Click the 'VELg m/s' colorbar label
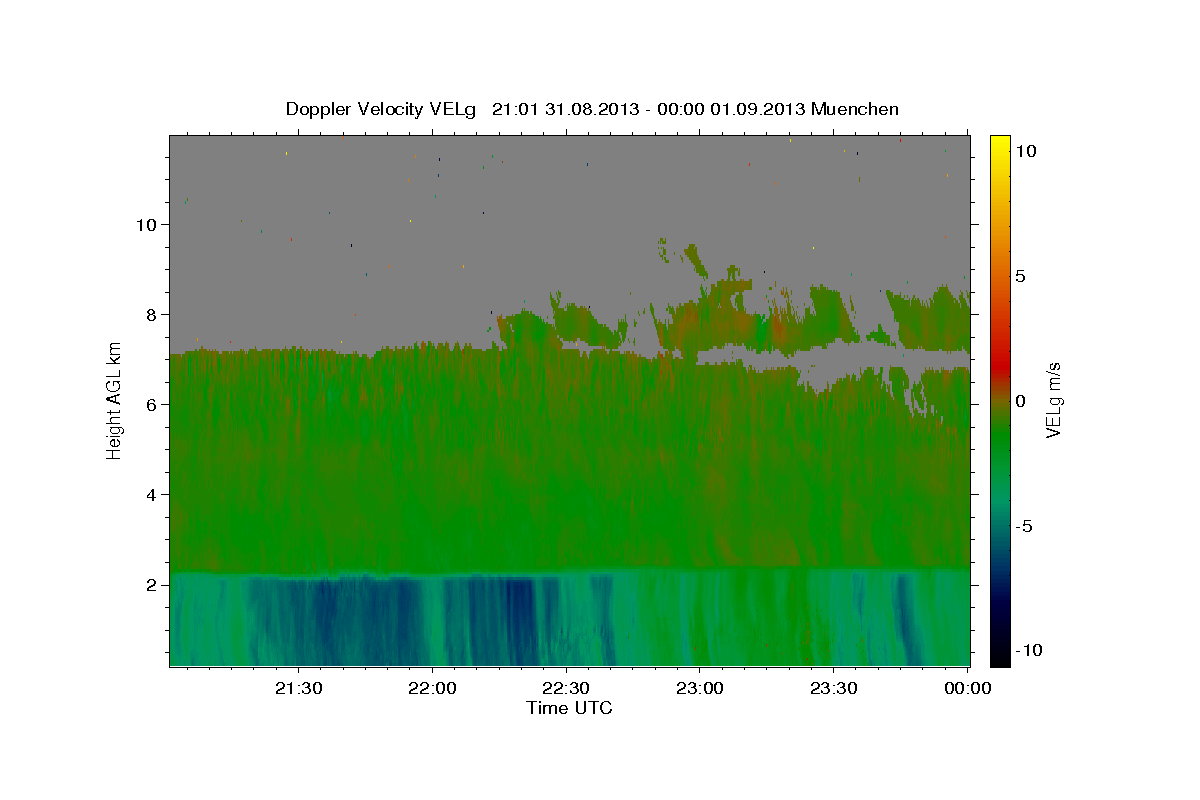The image size is (1200, 800). (1053, 400)
